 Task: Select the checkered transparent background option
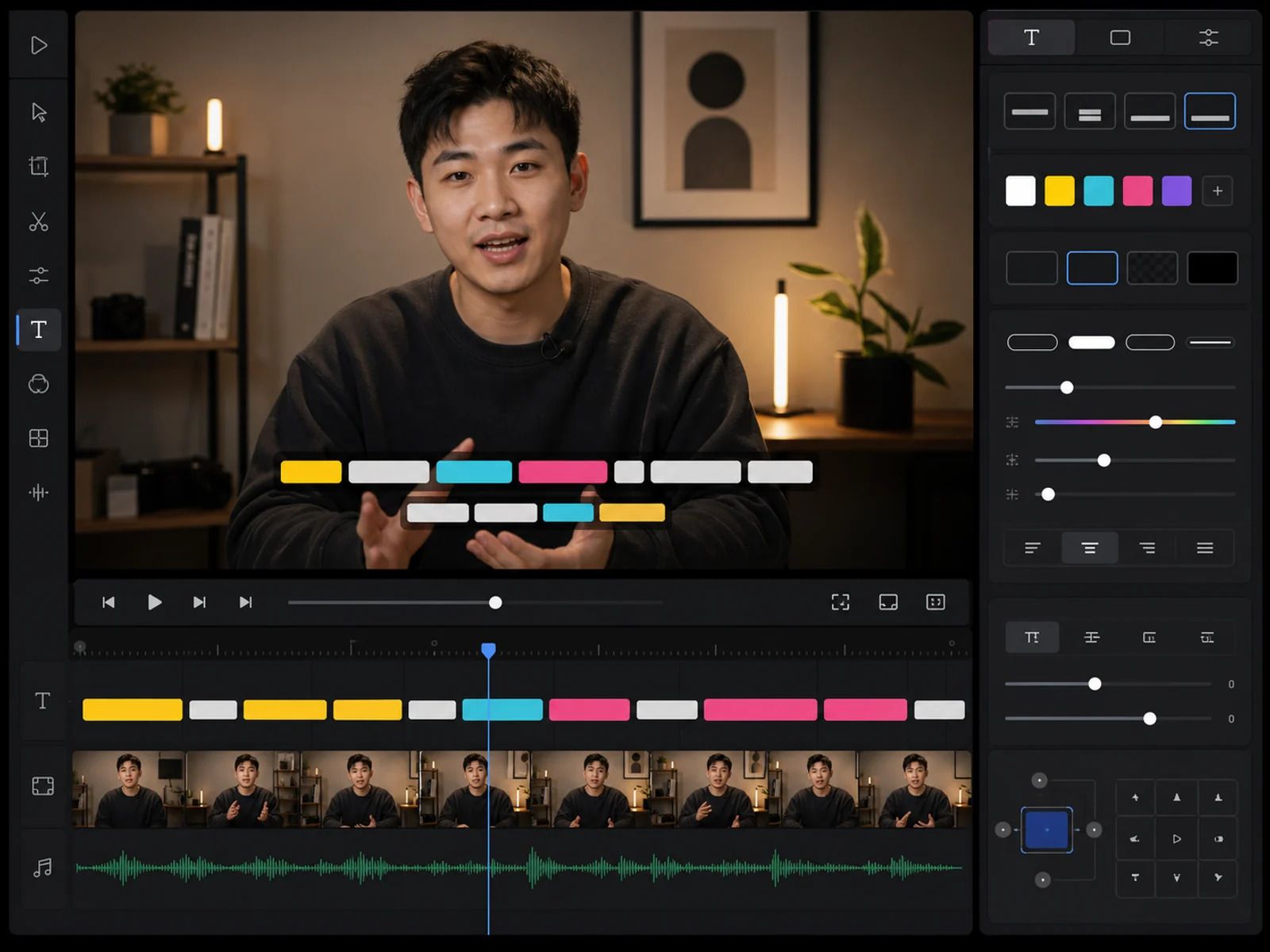(1153, 268)
